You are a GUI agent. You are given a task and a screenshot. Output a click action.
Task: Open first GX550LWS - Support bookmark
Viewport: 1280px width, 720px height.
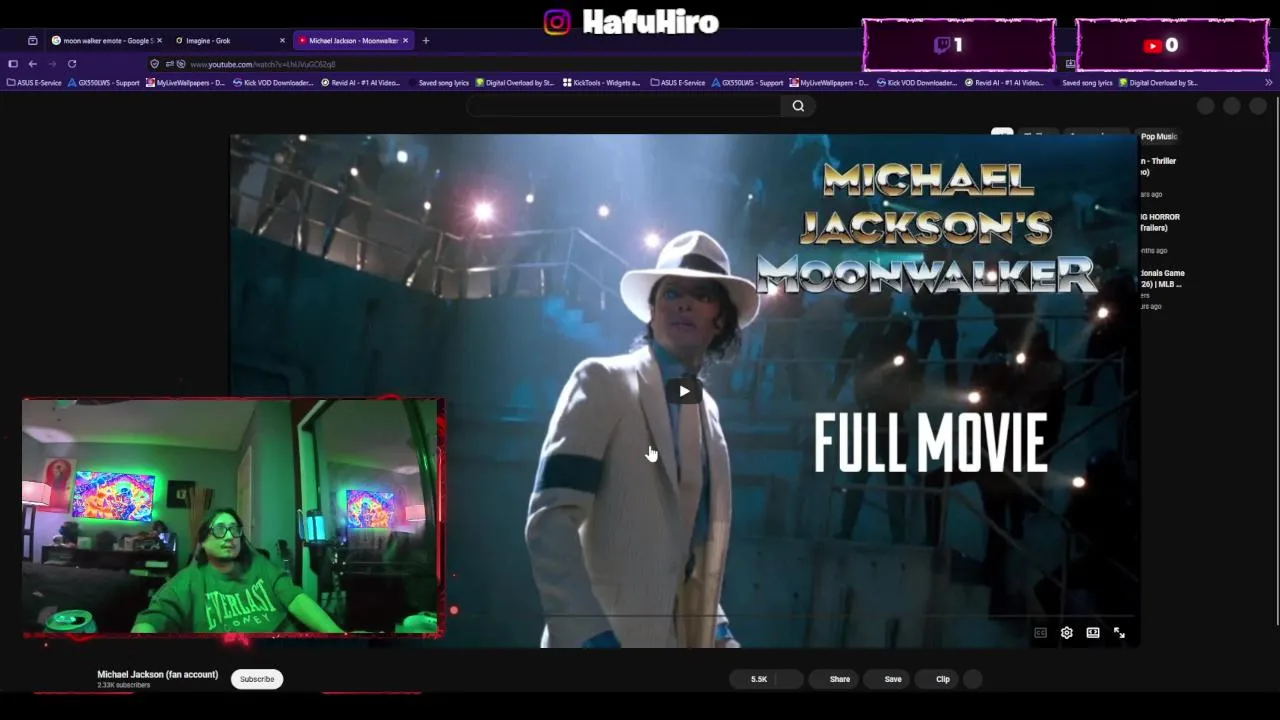(103, 83)
